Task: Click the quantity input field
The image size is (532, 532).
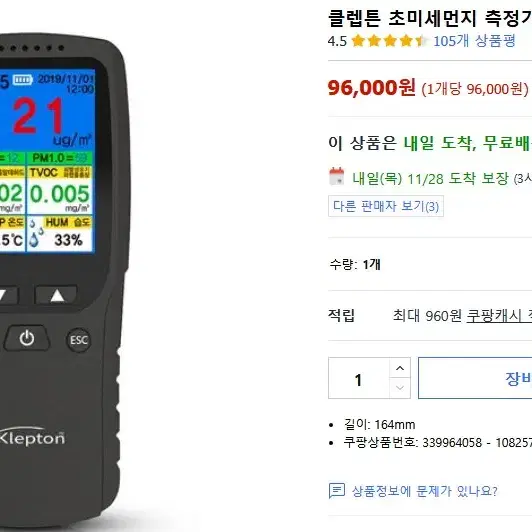Action: pos(359,378)
